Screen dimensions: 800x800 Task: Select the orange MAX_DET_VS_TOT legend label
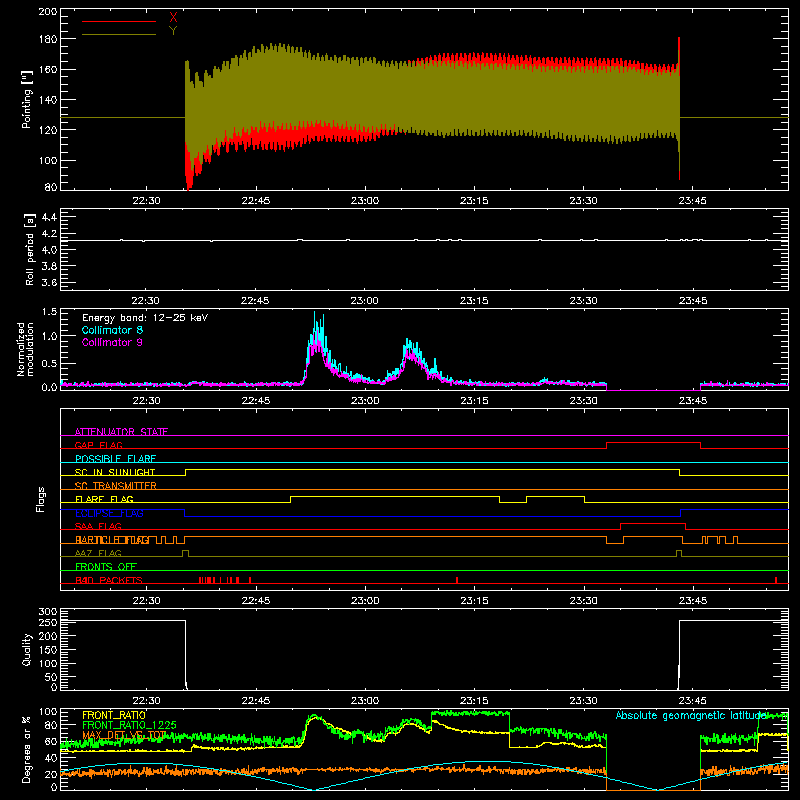(x=124, y=735)
